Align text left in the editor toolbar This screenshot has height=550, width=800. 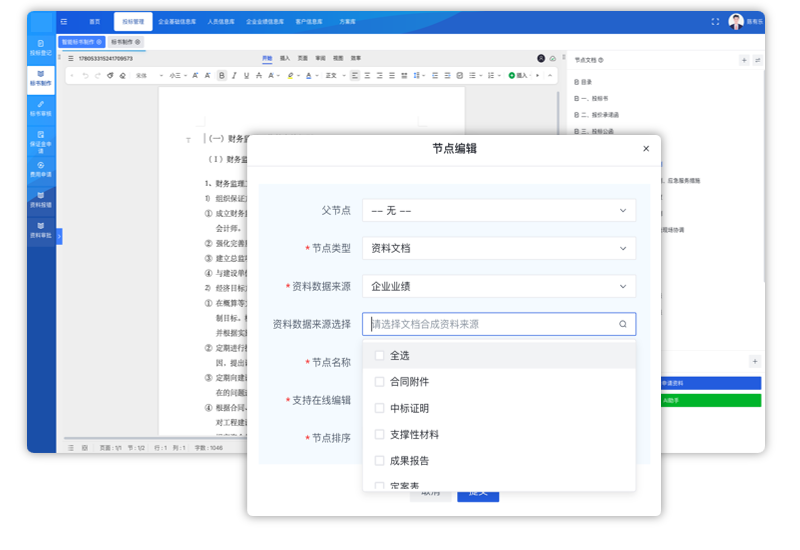click(355, 76)
